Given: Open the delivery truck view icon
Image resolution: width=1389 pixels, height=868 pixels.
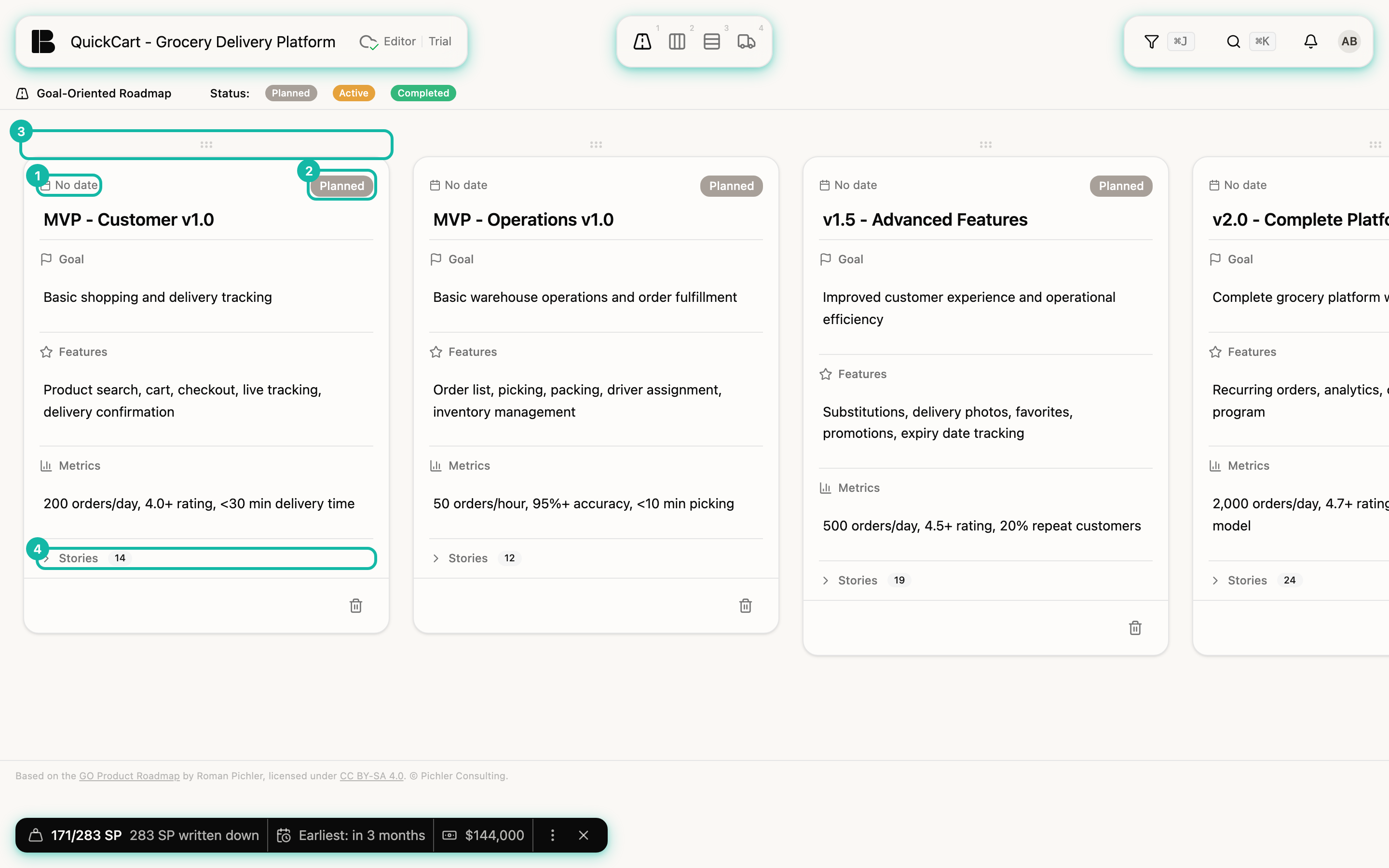Looking at the screenshot, I should click(746, 41).
